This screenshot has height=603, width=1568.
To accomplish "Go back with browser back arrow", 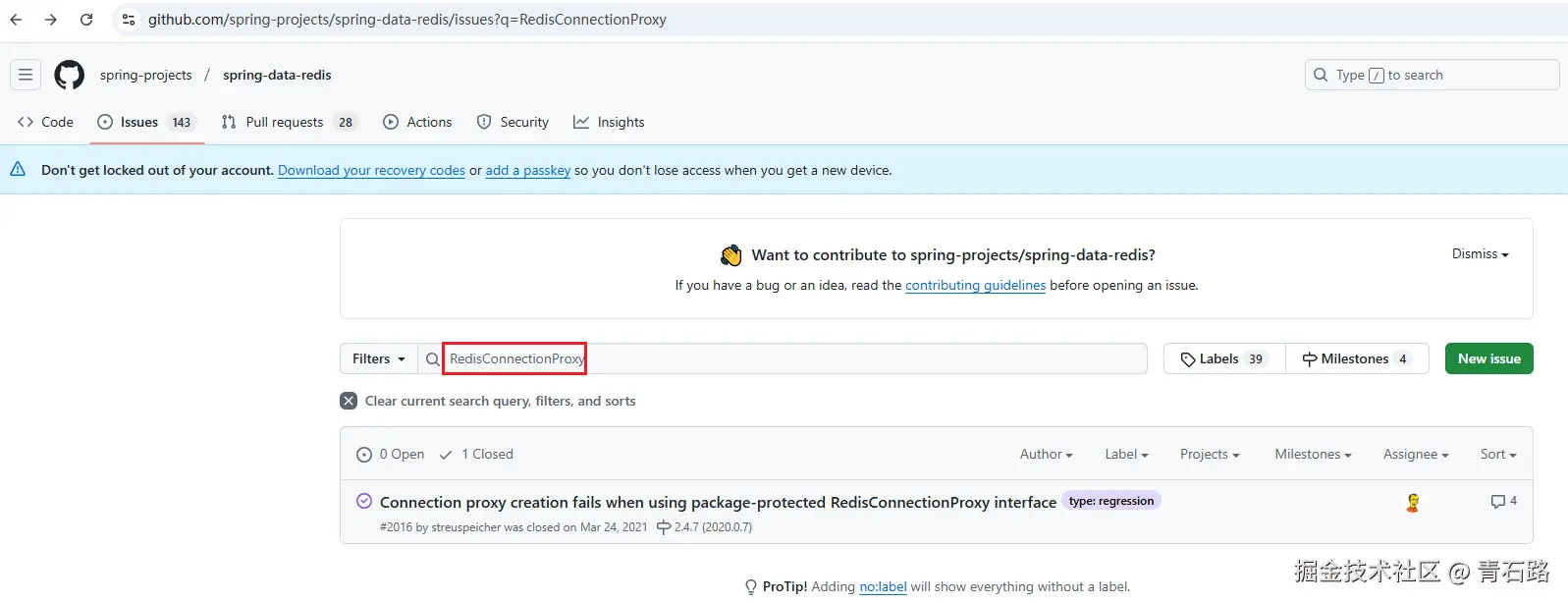I will 17,20.
